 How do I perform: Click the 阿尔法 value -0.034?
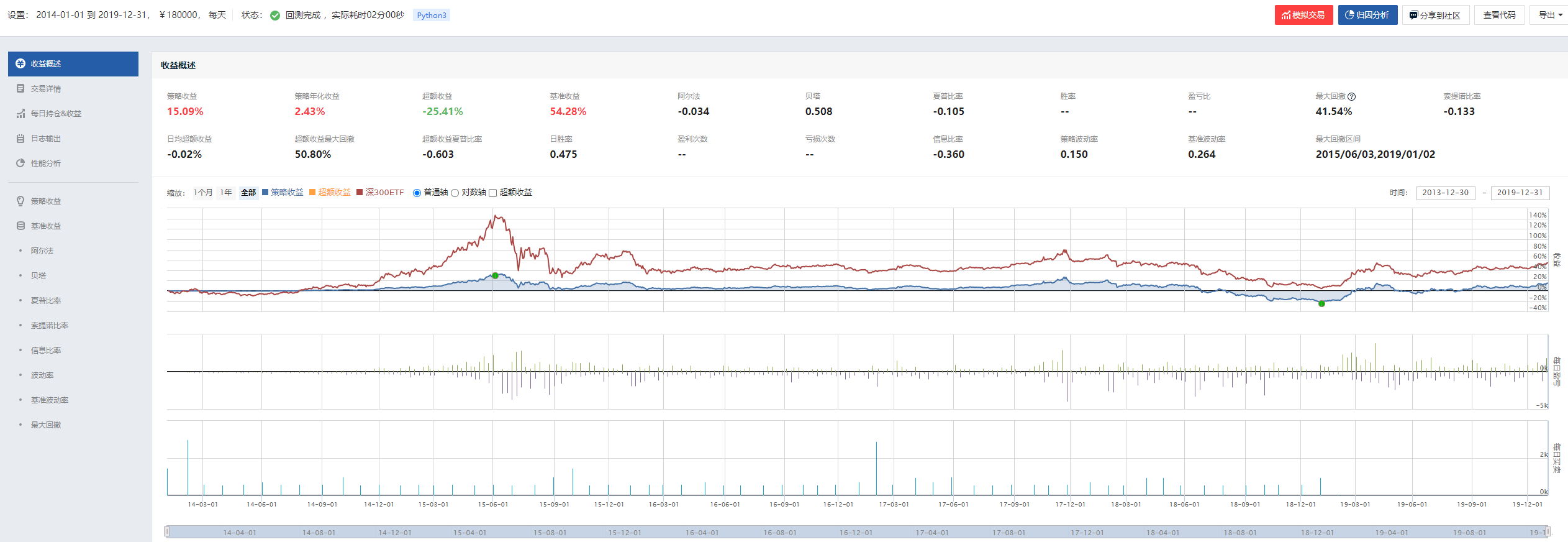coord(694,112)
